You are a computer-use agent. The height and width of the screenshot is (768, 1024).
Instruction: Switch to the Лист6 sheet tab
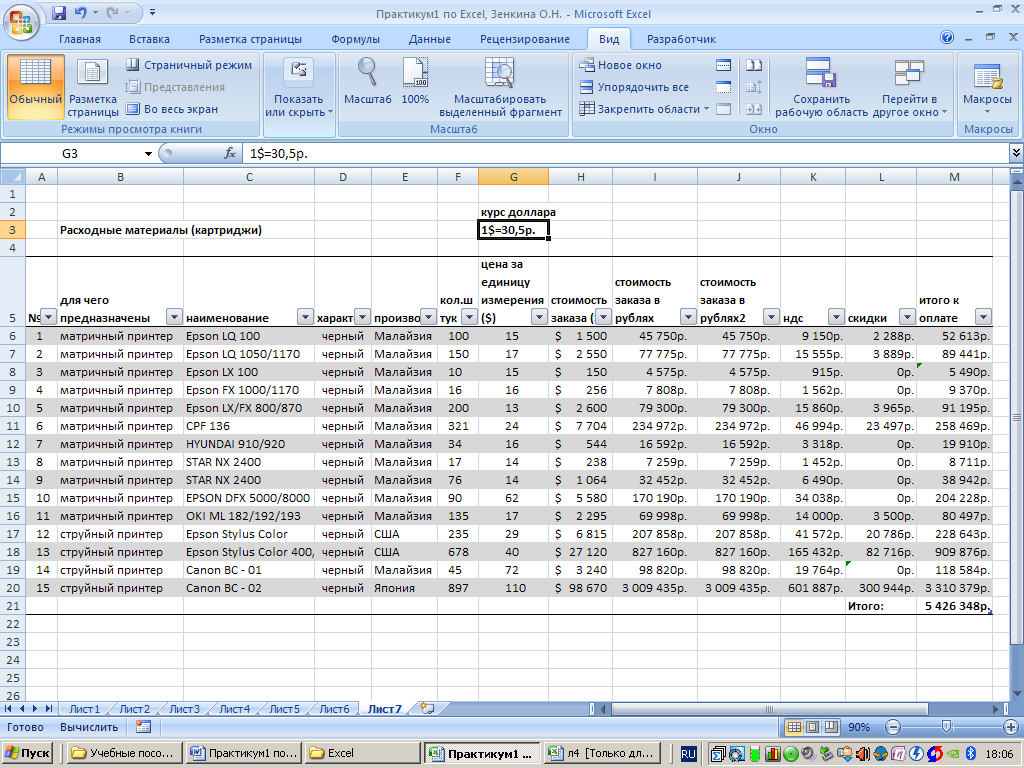(334, 709)
